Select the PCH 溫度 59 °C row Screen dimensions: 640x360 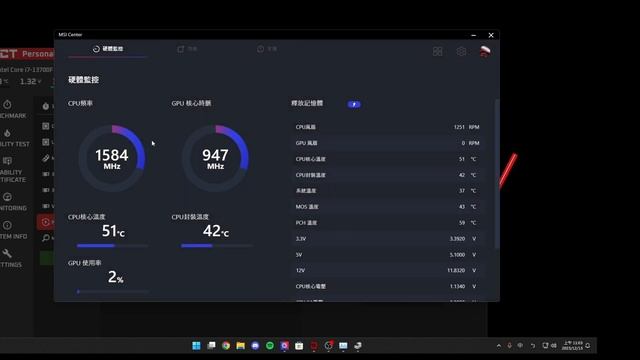click(x=387, y=222)
